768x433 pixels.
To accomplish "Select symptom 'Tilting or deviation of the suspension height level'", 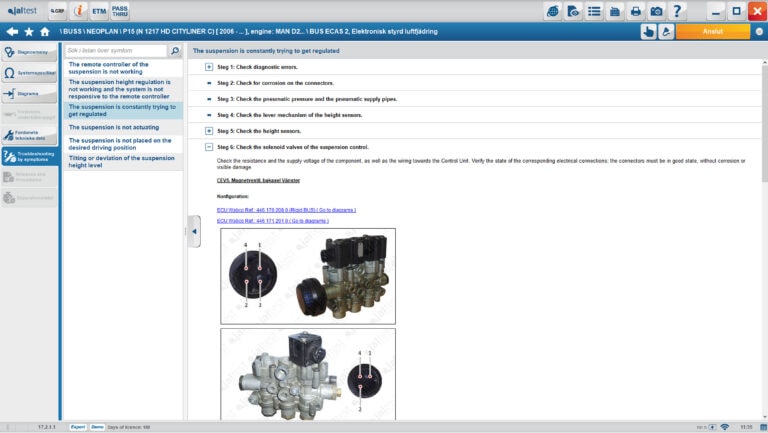I will [x=123, y=162].
